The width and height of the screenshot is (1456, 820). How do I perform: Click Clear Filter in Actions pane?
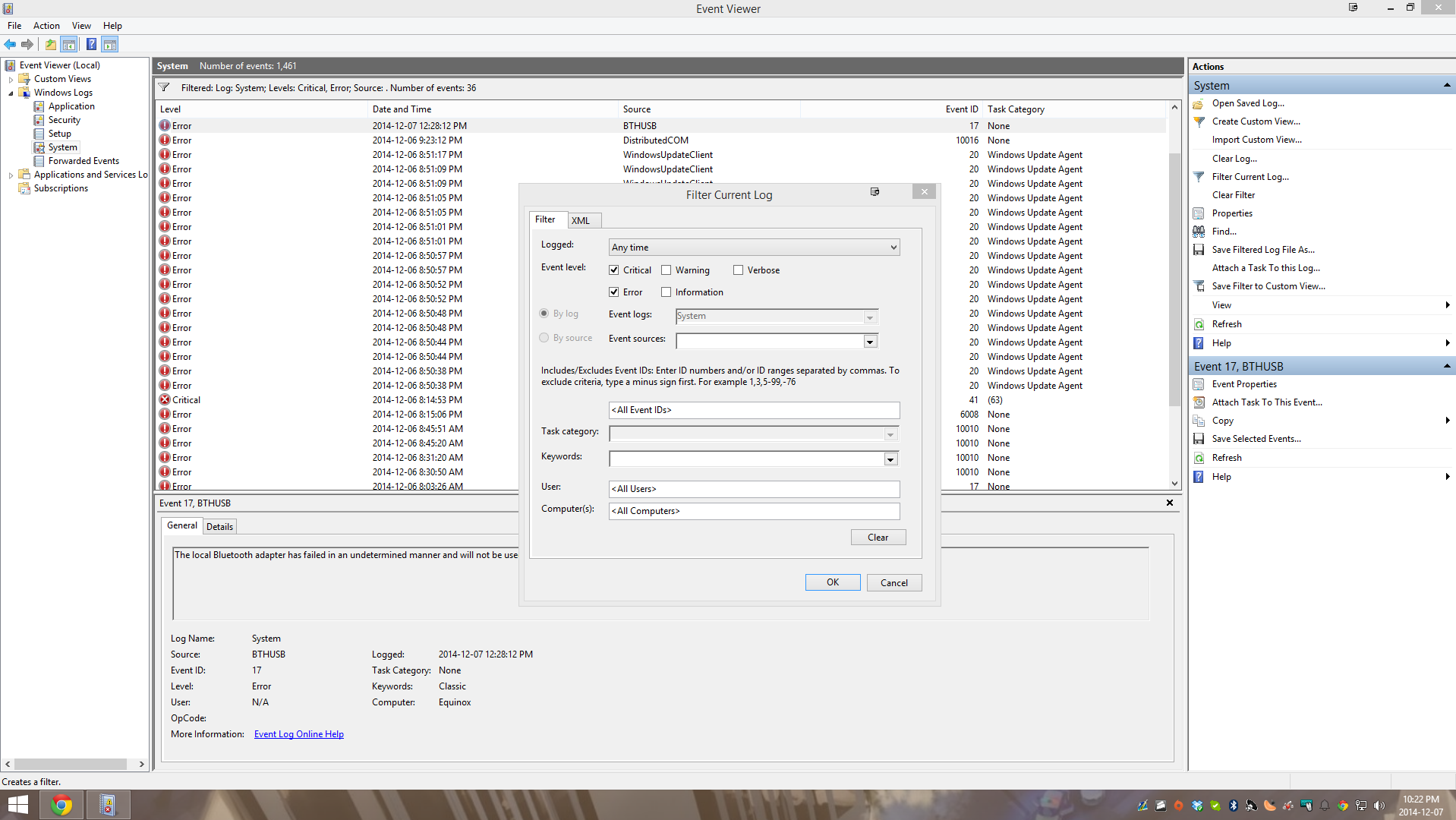tap(1234, 195)
